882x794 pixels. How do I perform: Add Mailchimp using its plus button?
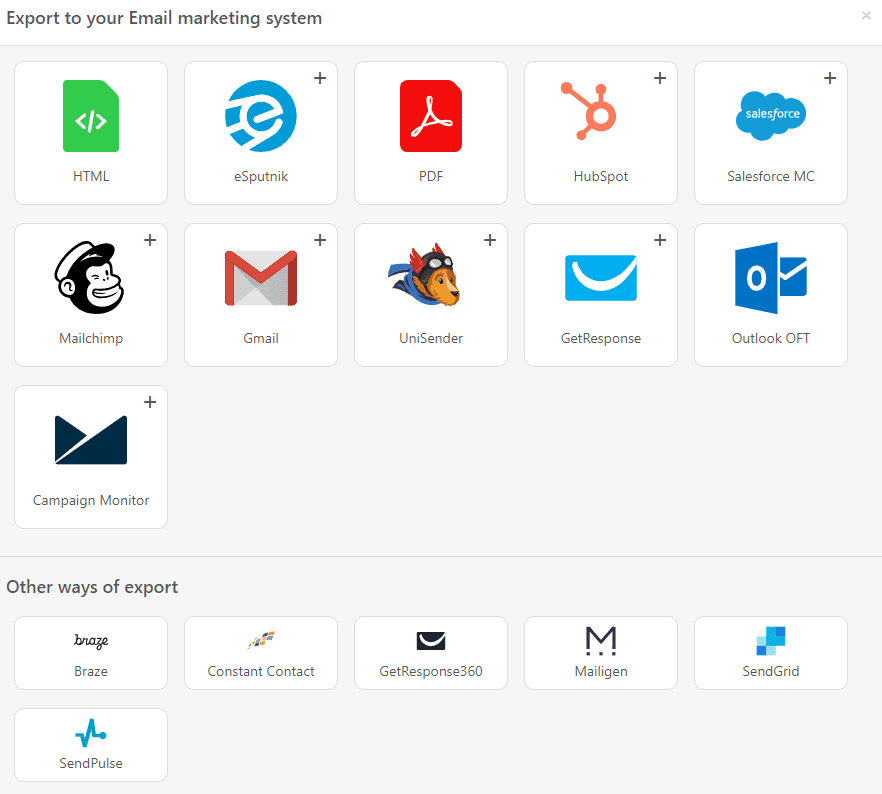pos(150,239)
